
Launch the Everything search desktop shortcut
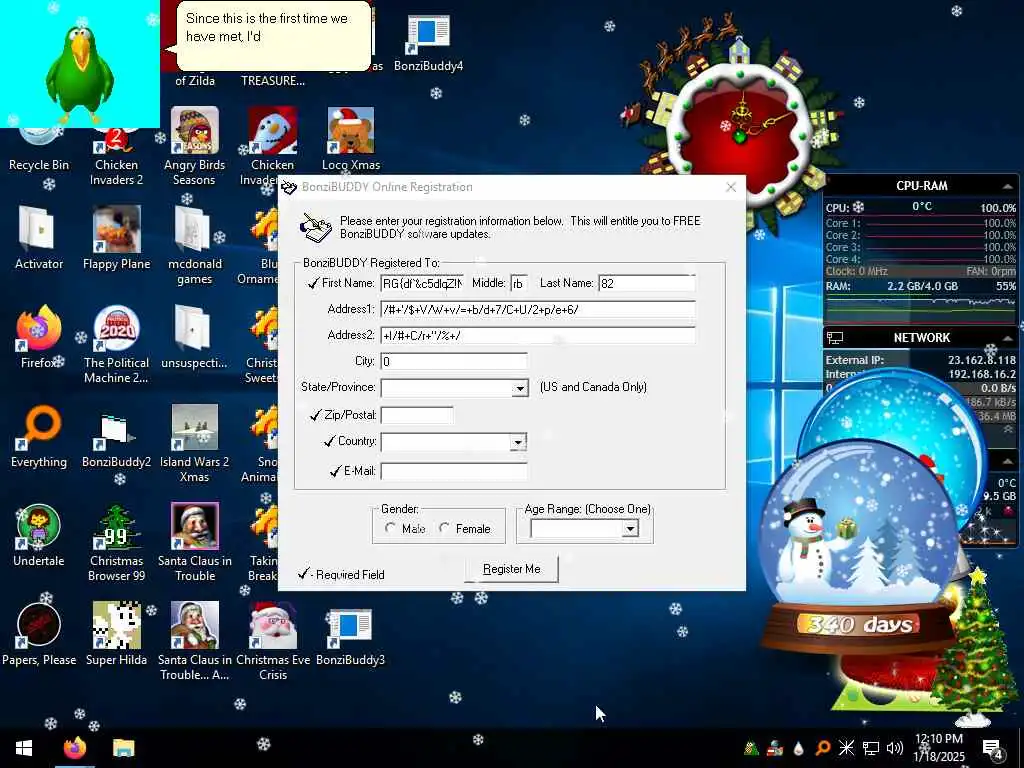point(39,436)
